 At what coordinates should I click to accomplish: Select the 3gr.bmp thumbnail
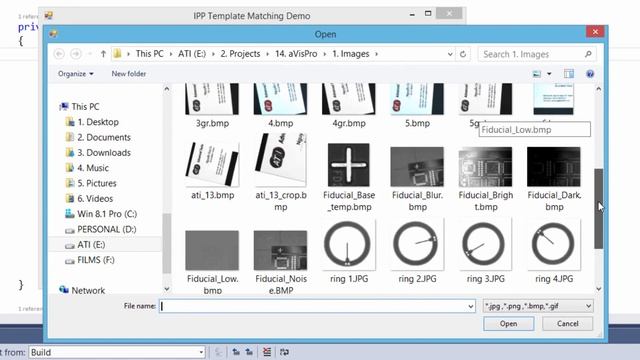pos(212,99)
